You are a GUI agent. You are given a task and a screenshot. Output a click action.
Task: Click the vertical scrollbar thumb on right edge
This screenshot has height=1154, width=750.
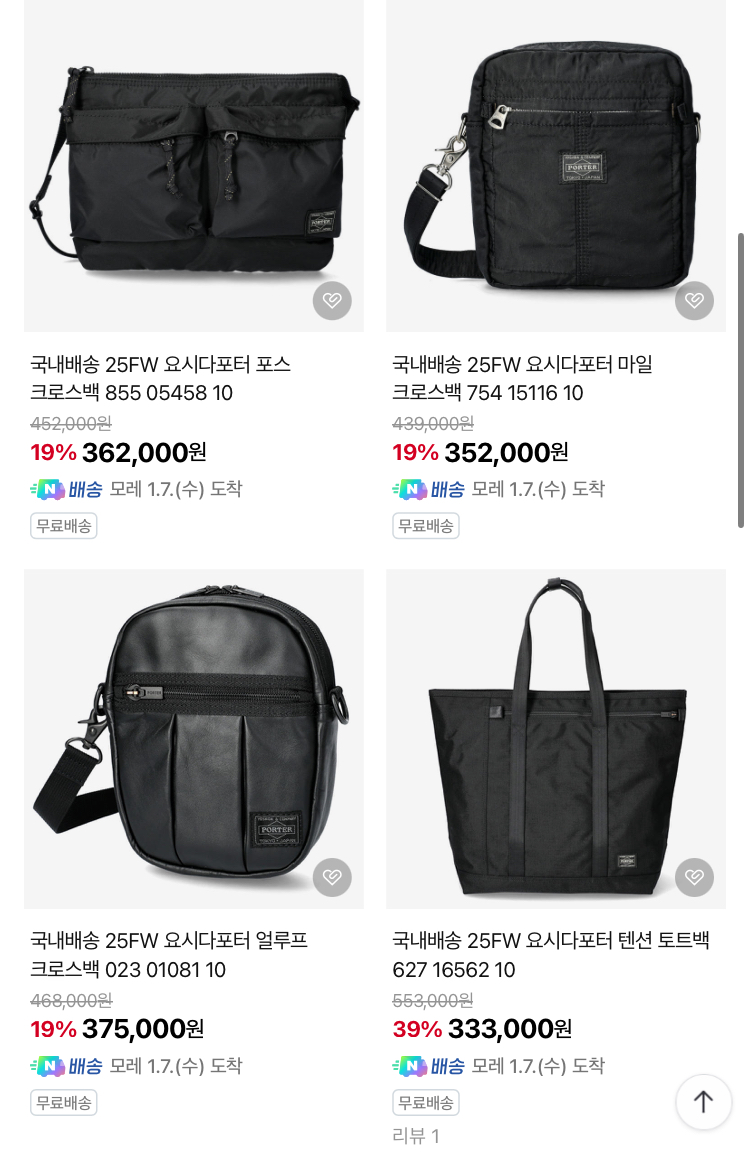(x=740, y=380)
